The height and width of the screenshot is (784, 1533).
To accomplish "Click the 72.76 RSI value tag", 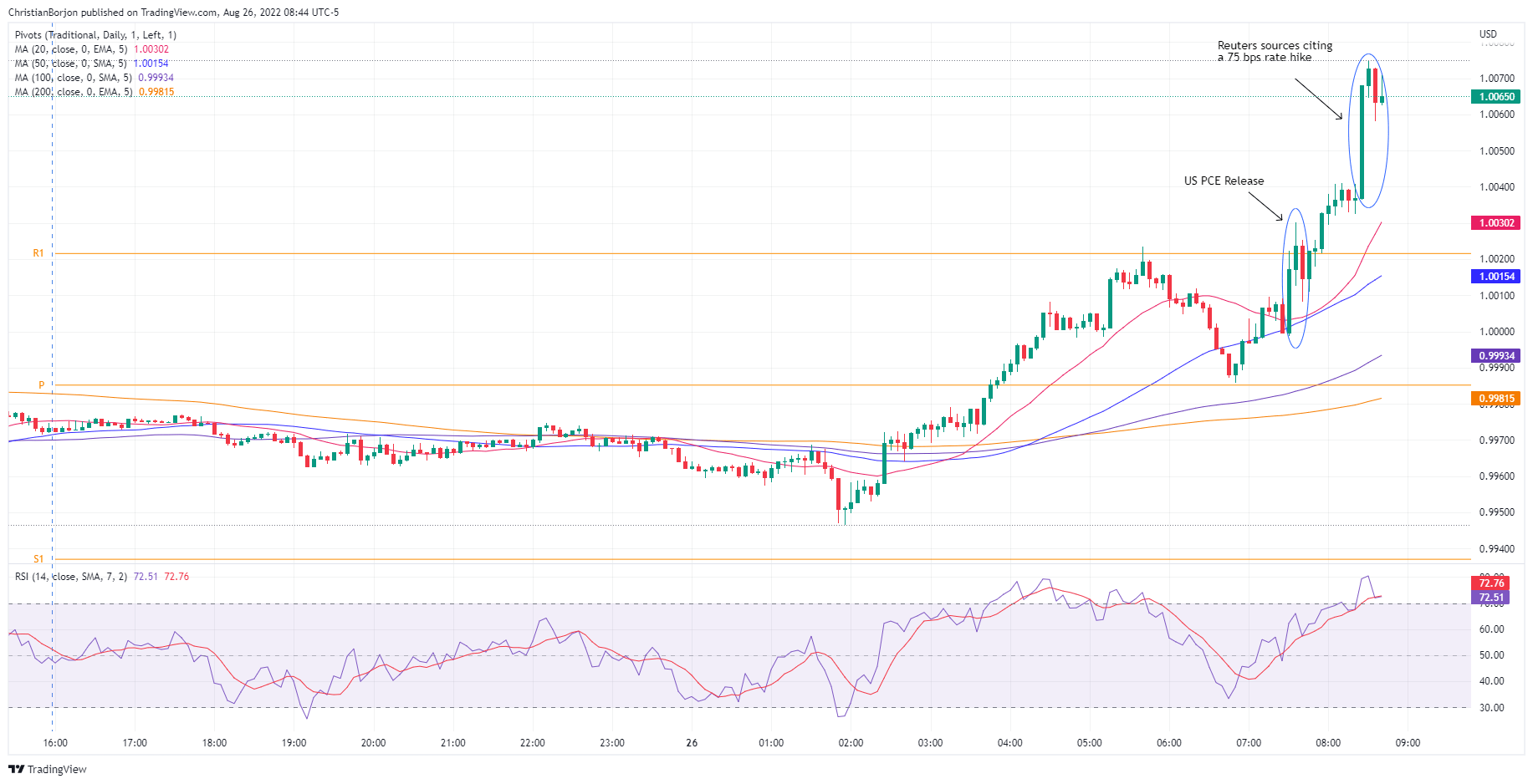I will click(1491, 583).
